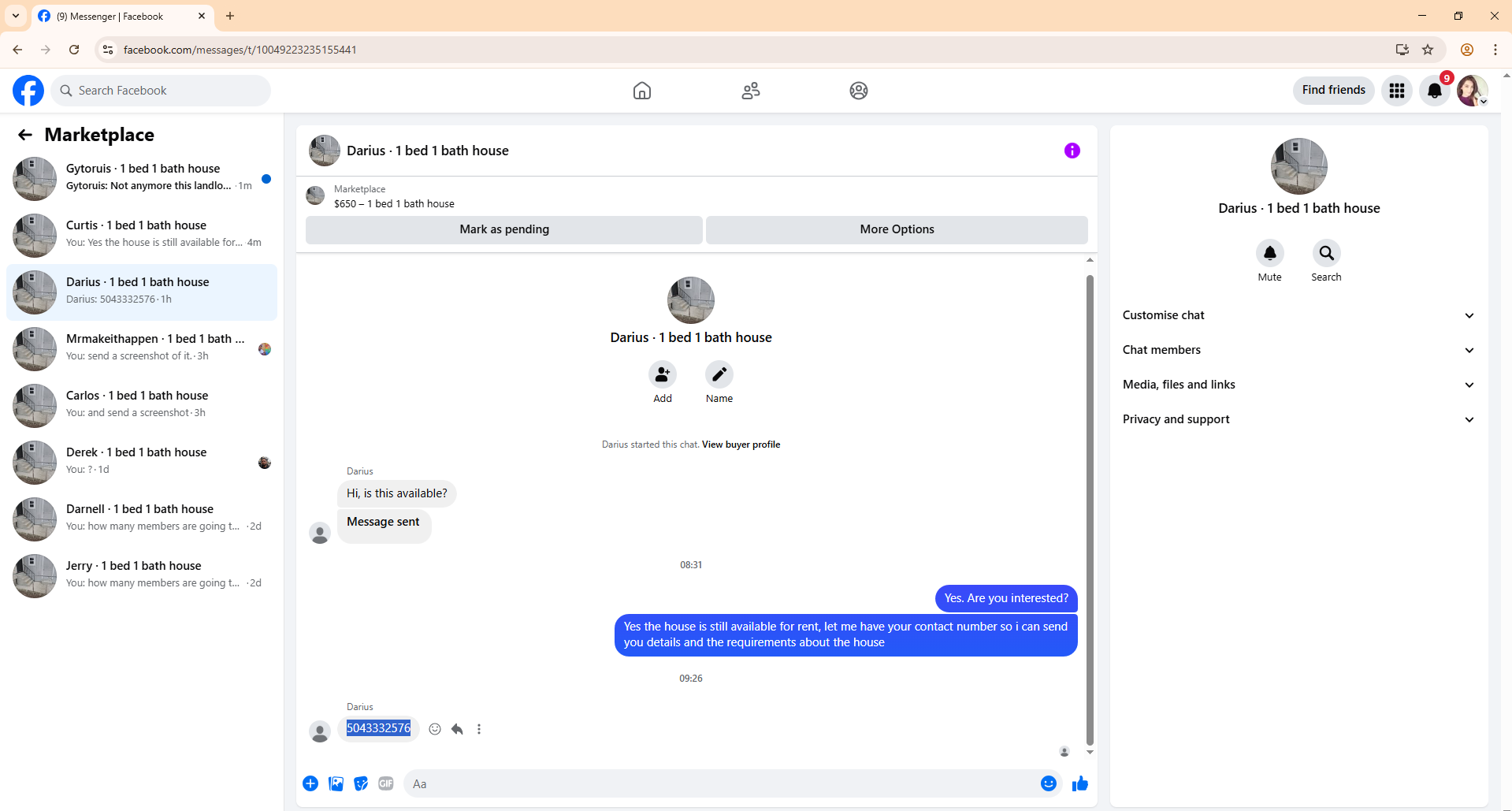The image size is (1512, 811).
Task: Open the Groups icon in top navigation
Action: tap(859, 91)
